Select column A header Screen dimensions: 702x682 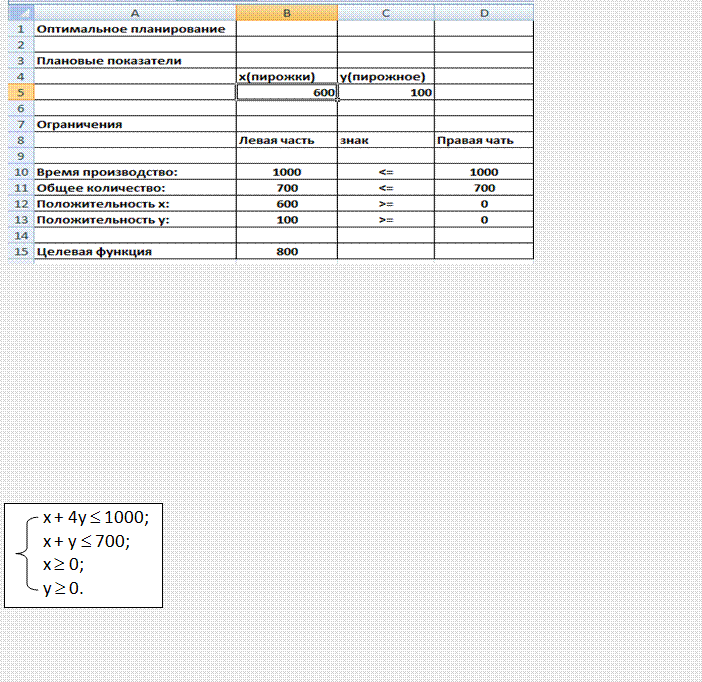(x=135, y=13)
